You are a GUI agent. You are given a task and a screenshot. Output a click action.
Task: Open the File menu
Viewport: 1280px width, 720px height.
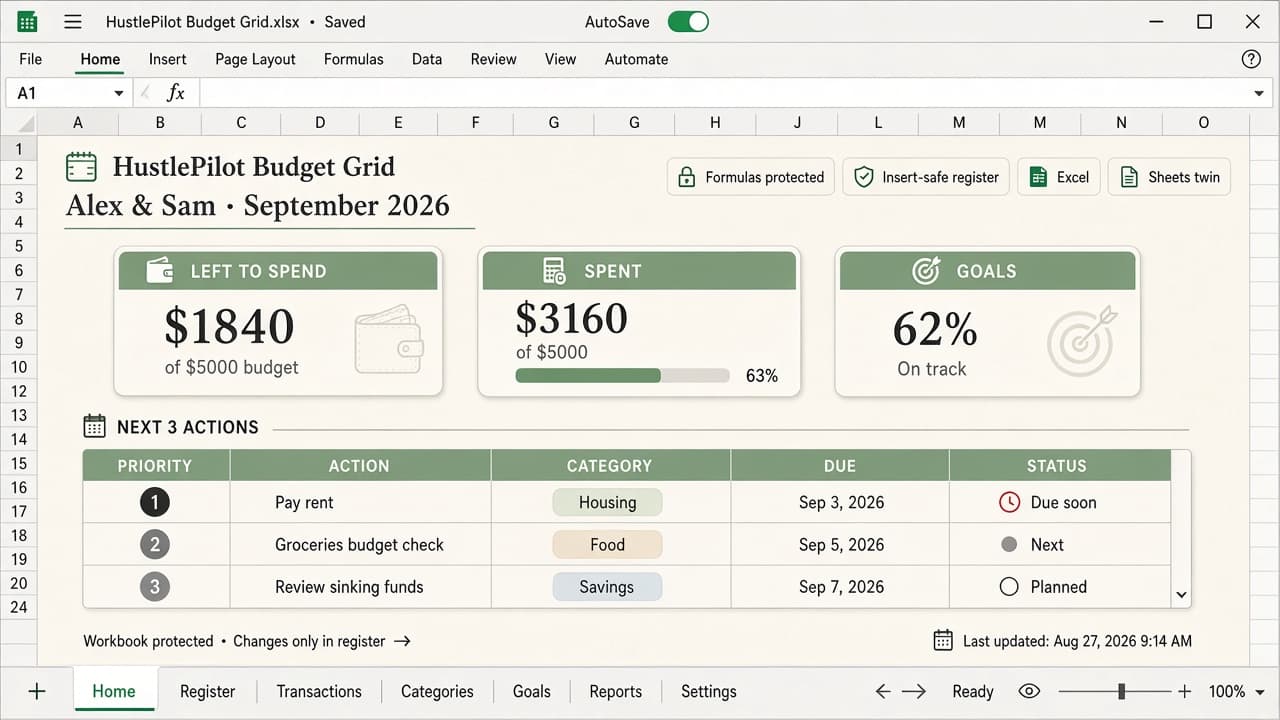[x=30, y=59]
